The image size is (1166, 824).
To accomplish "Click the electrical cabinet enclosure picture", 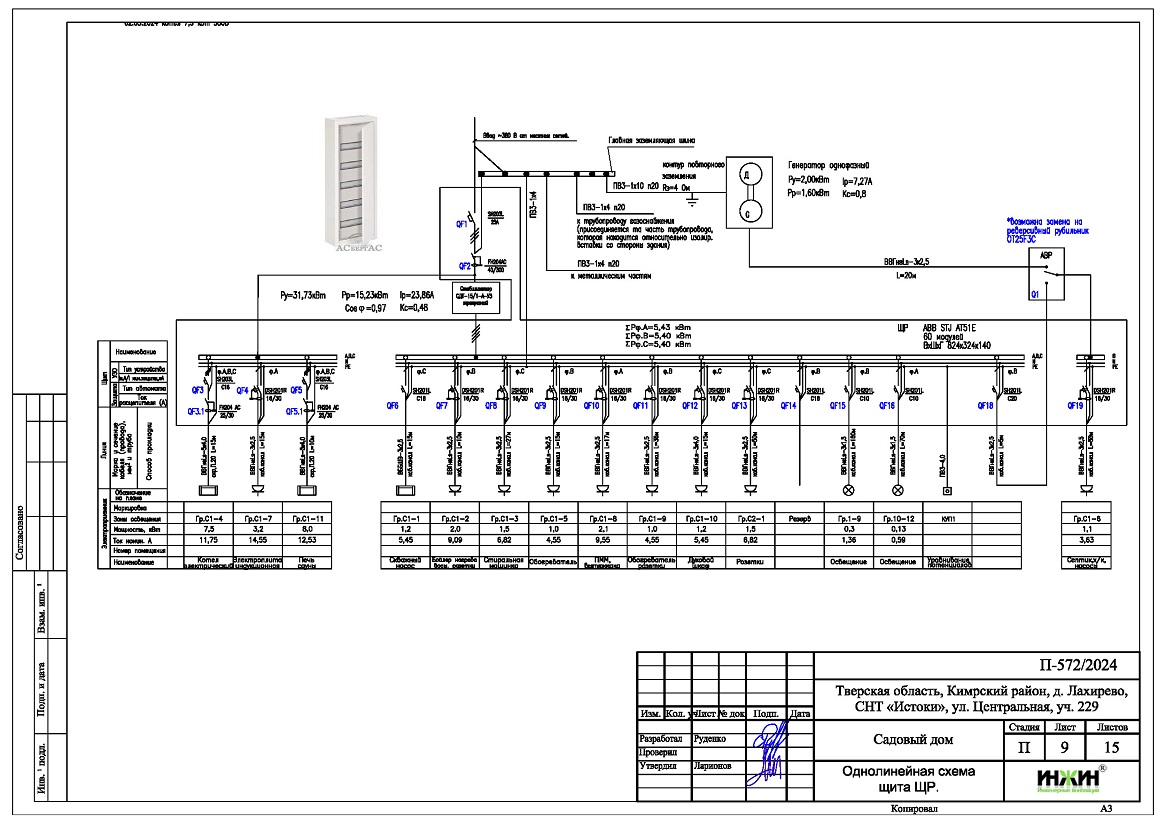I will 355,181.
